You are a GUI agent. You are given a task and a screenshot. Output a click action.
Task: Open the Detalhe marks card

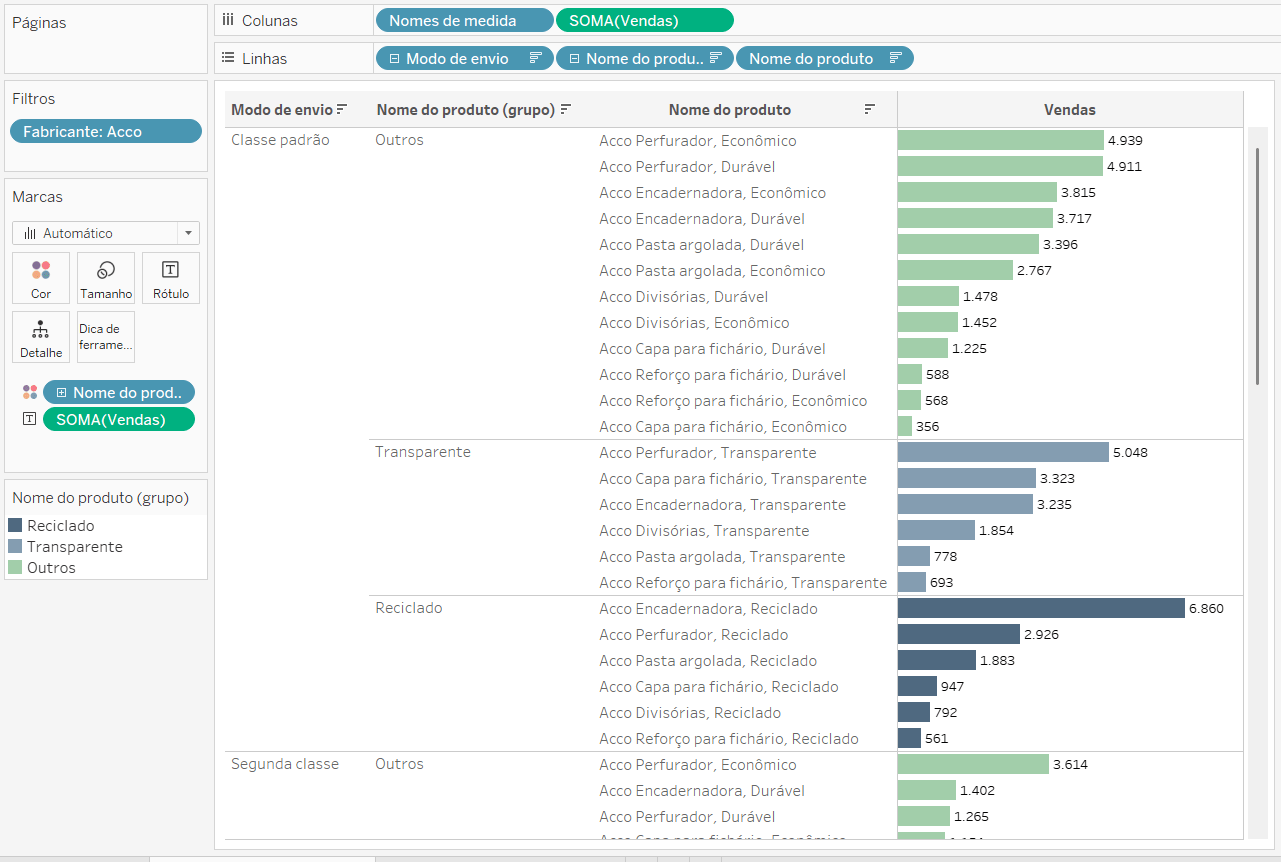click(x=41, y=337)
